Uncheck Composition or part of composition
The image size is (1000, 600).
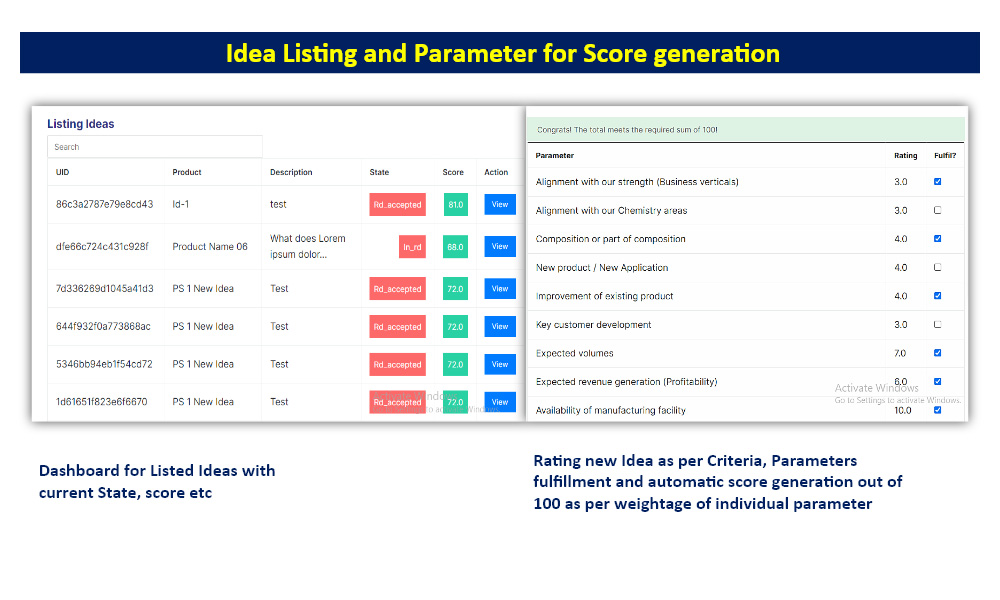coord(938,238)
